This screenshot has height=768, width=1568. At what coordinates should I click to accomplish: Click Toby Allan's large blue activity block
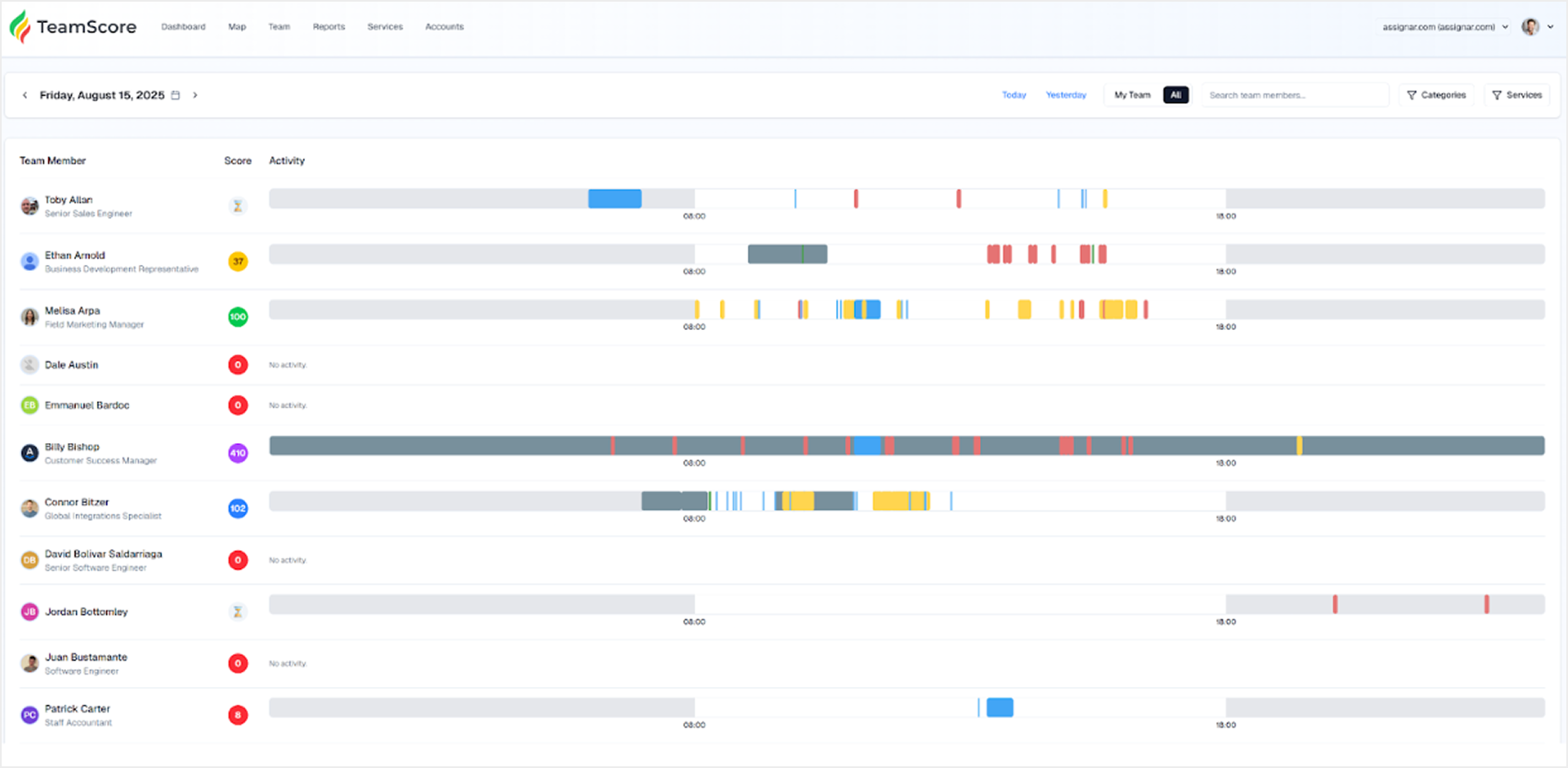pyautogui.click(x=614, y=199)
